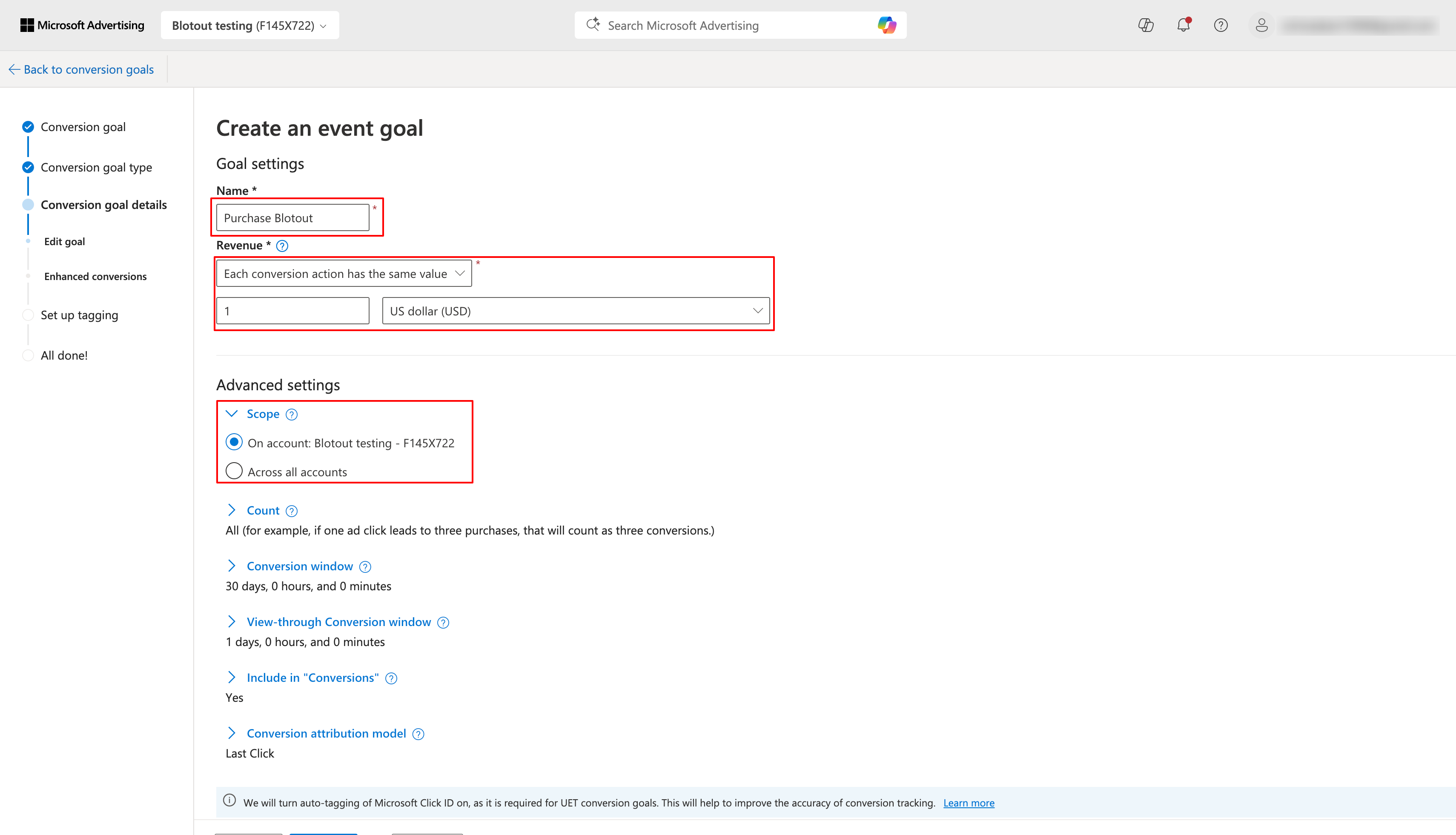The image size is (1456, 835).
Task: Click Include in Conversions help icon
Action: (x=391, y=678)
